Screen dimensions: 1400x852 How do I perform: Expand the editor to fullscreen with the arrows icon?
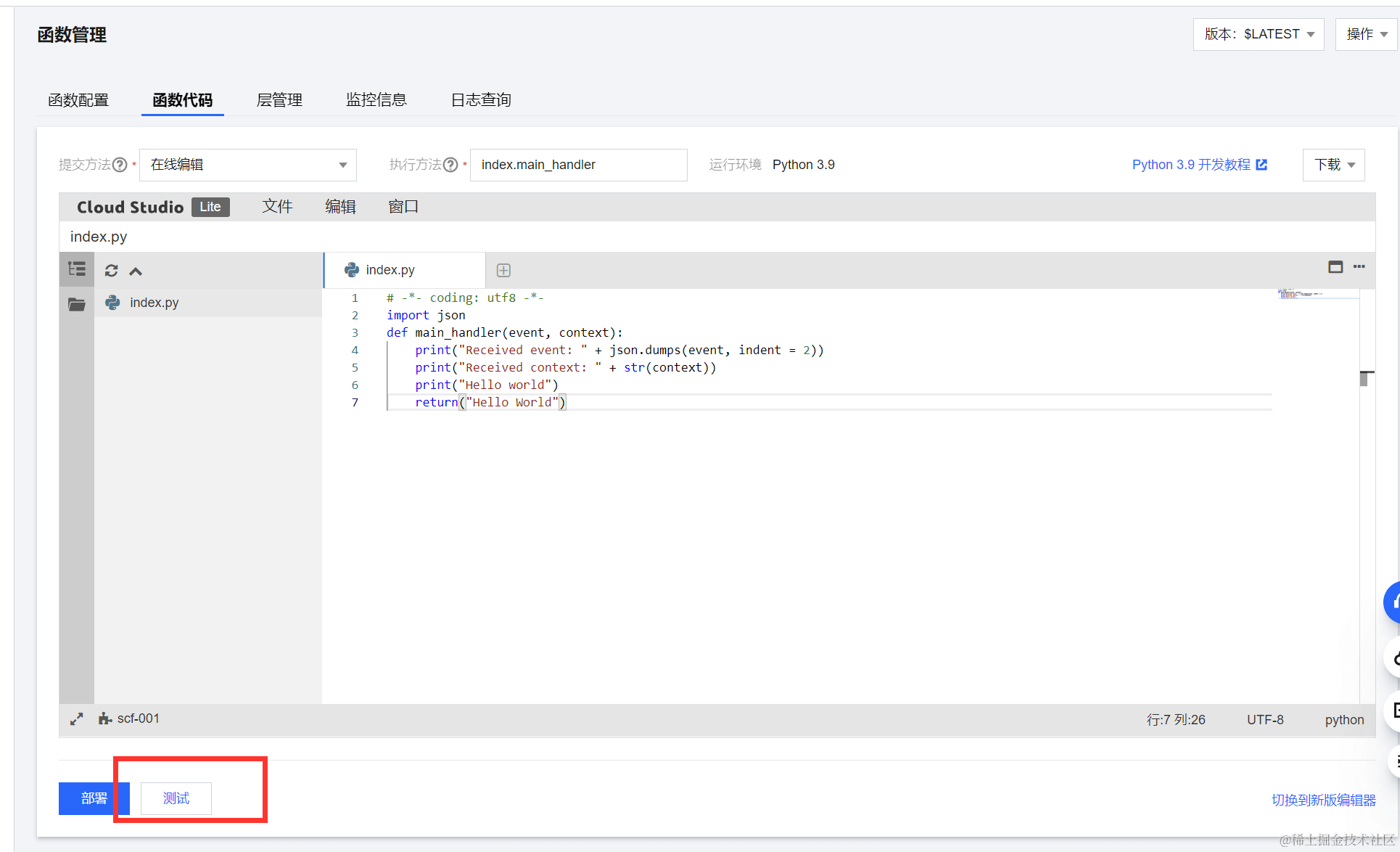click(76, 719)
